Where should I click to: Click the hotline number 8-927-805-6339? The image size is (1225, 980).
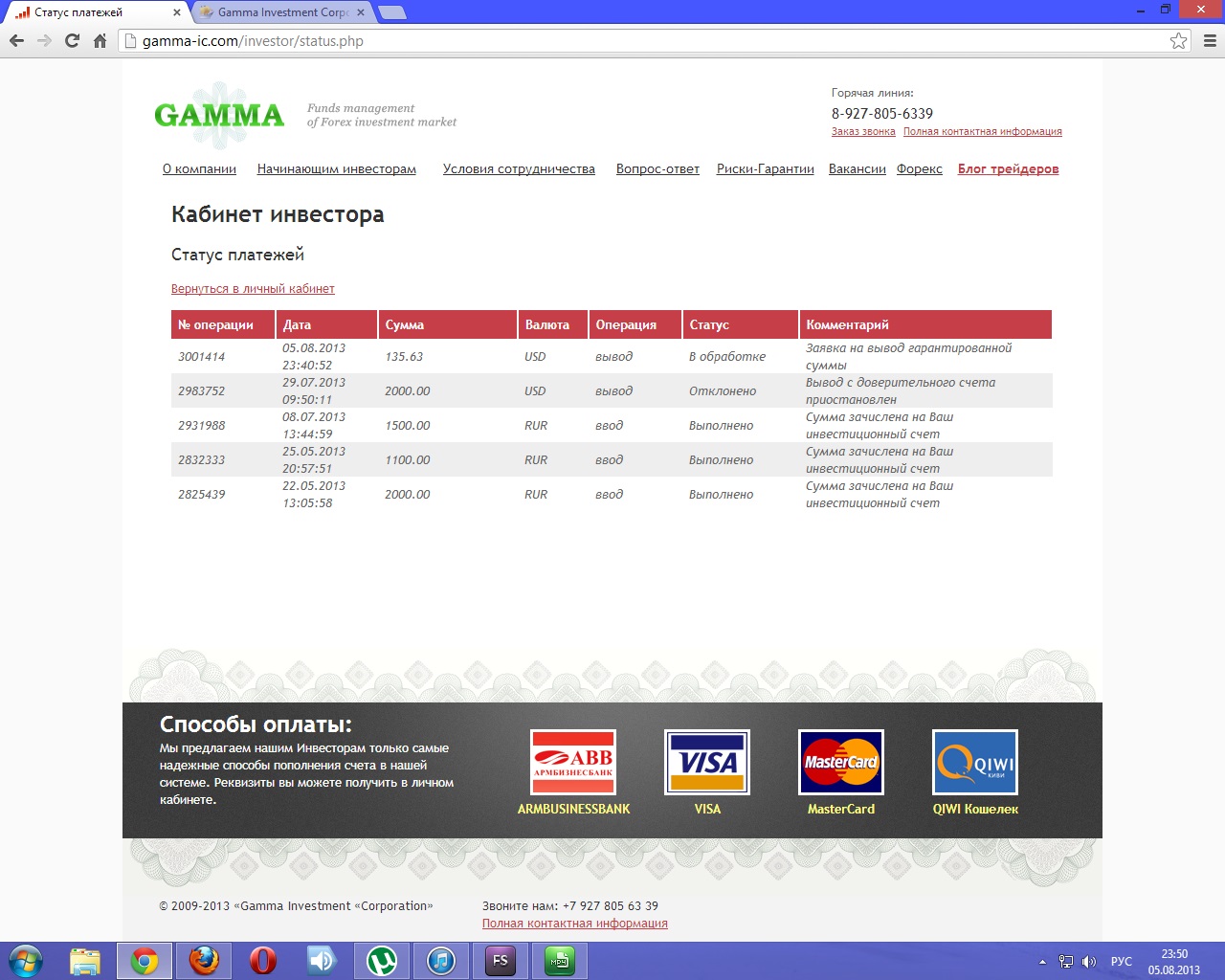pos(882,114)
